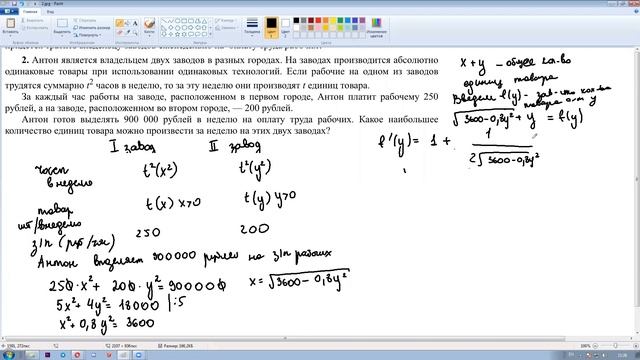This screenshot has height=360, width=640.
Task: Pick the dark red color swatch
Action: click(x=311, y=20)
